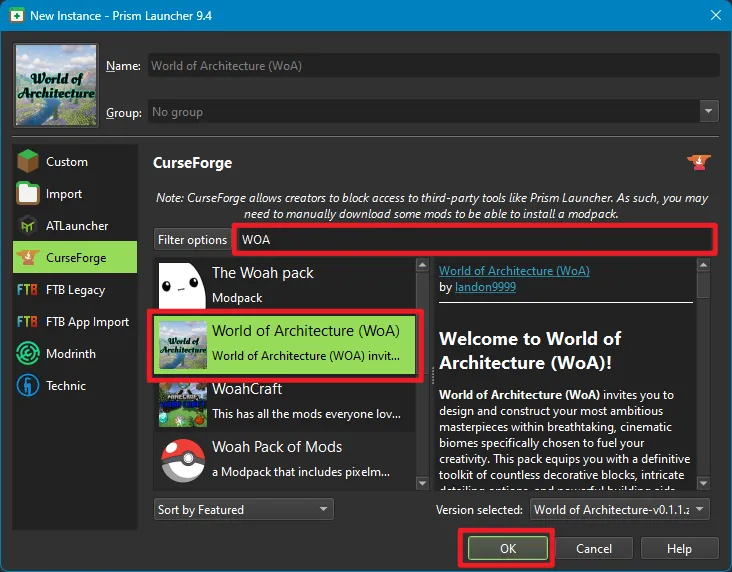Select the FTB App Import icon
The image size is (732, 572).
pyautogui.click(x=27, y=322)
